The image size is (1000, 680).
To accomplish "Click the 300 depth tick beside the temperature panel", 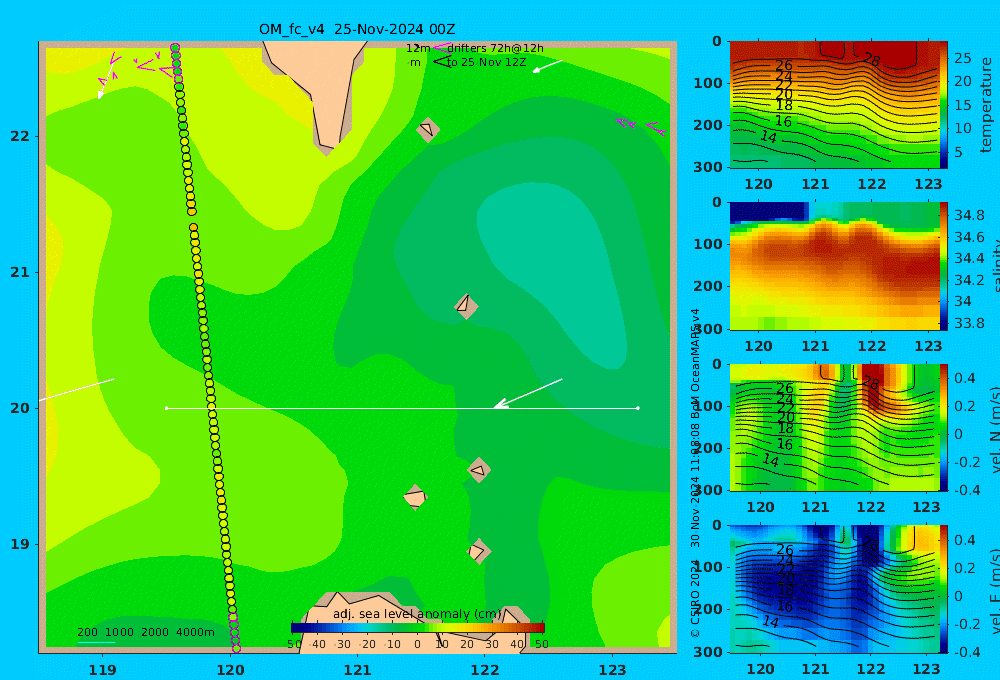I will tap(707, 167).
